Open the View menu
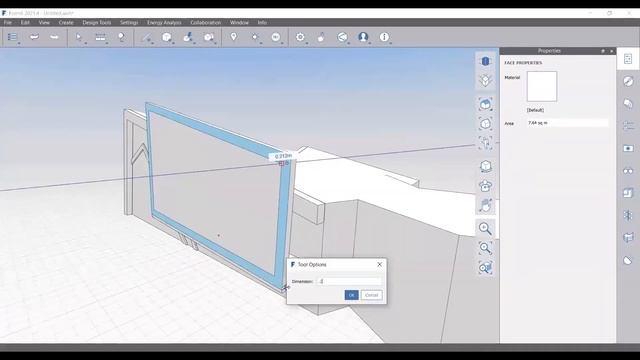This screenshot has height=360, width=640. (44, 22)
